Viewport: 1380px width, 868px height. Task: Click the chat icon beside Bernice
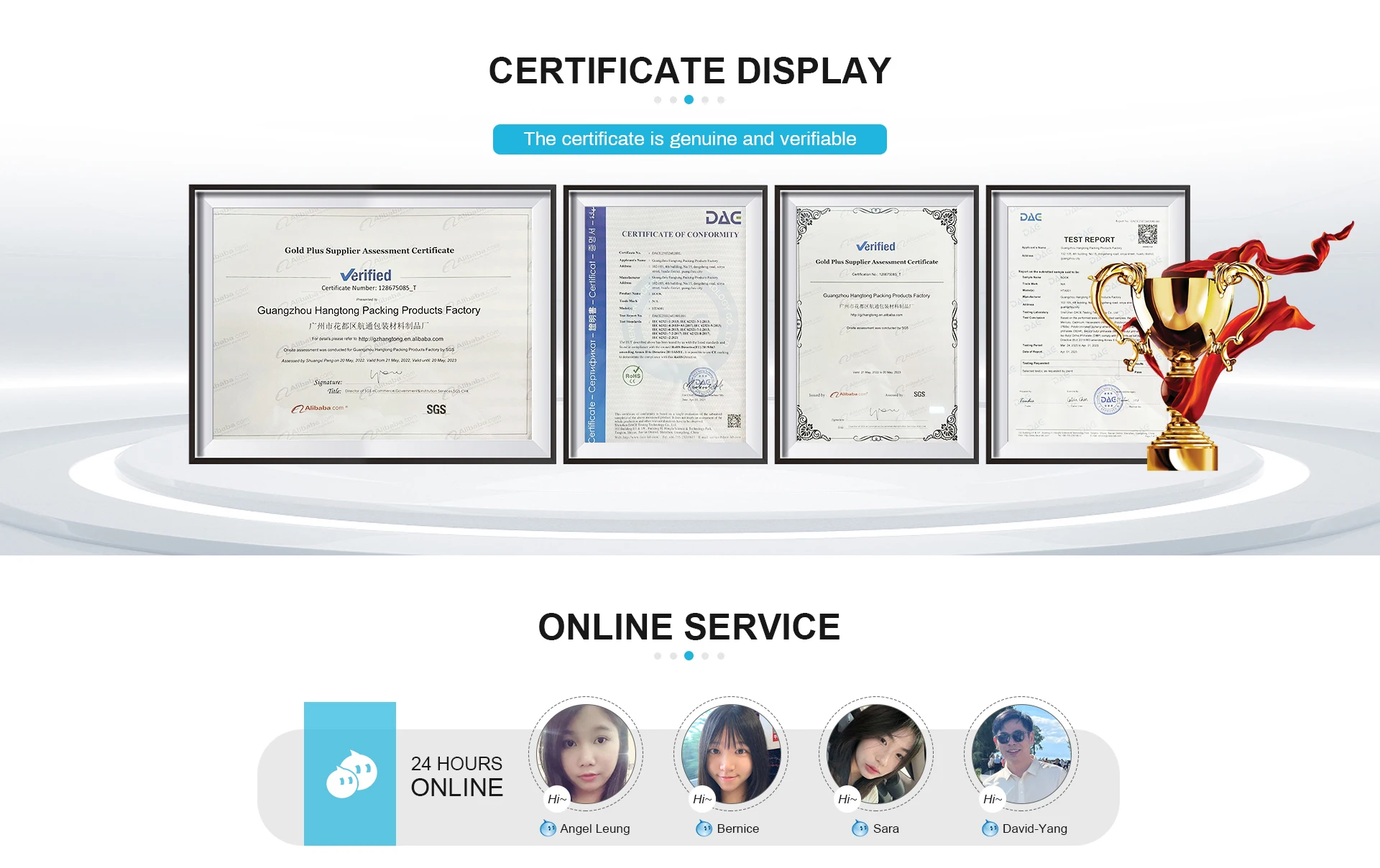click(x=704, y=828)
